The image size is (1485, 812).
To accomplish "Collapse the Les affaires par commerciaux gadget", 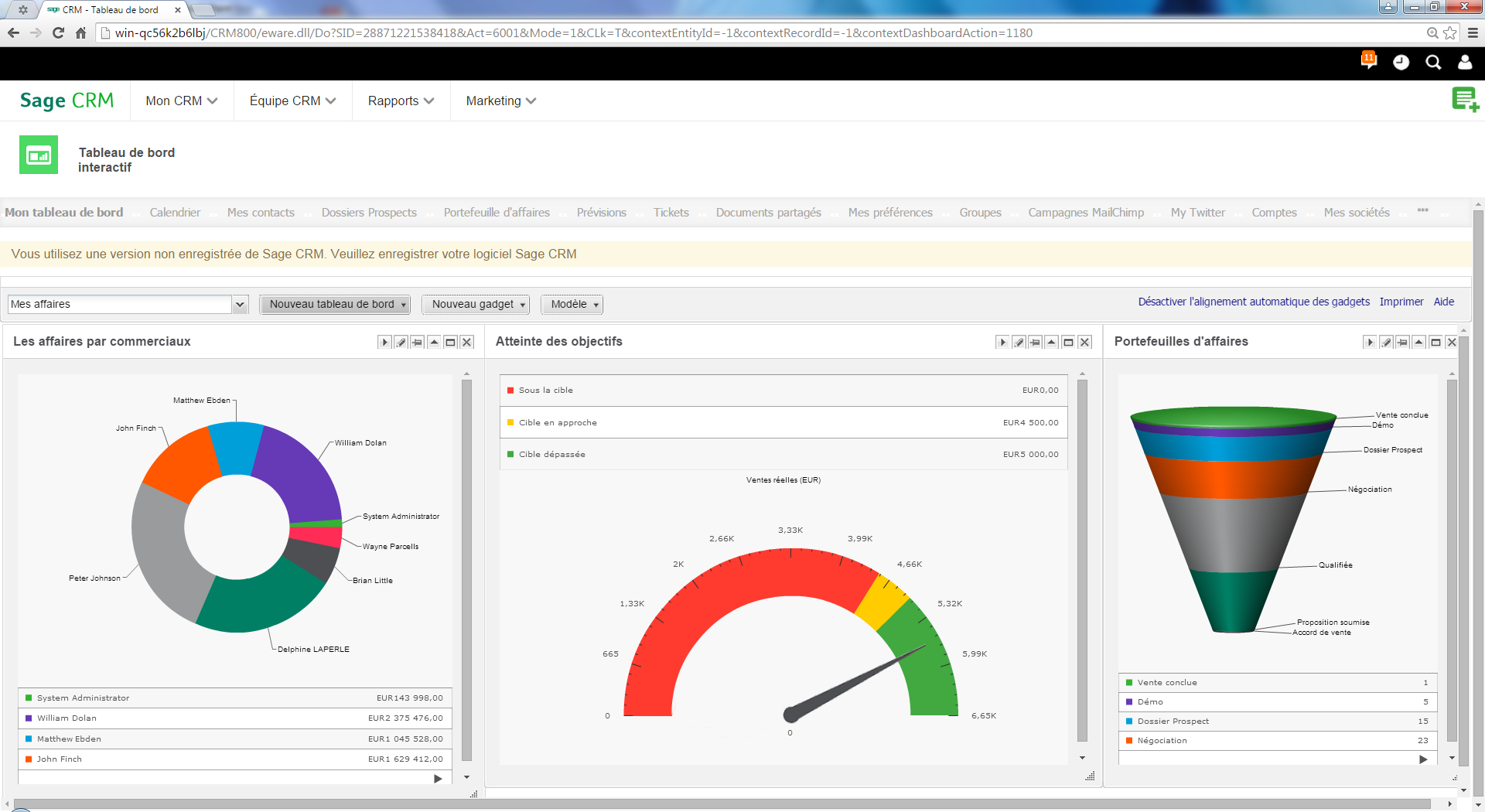I will point(434,342).
